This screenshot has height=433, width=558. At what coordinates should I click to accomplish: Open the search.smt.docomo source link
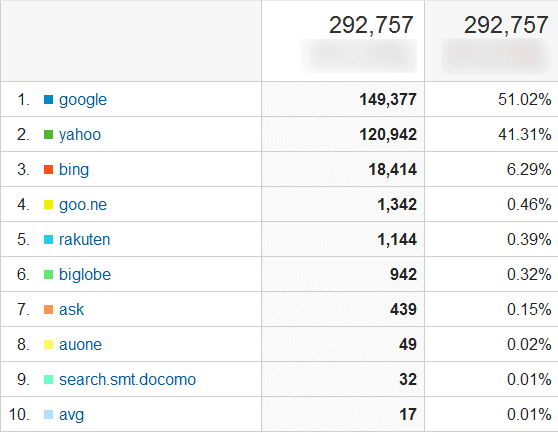pyautogui.click(x=127, y=380)
